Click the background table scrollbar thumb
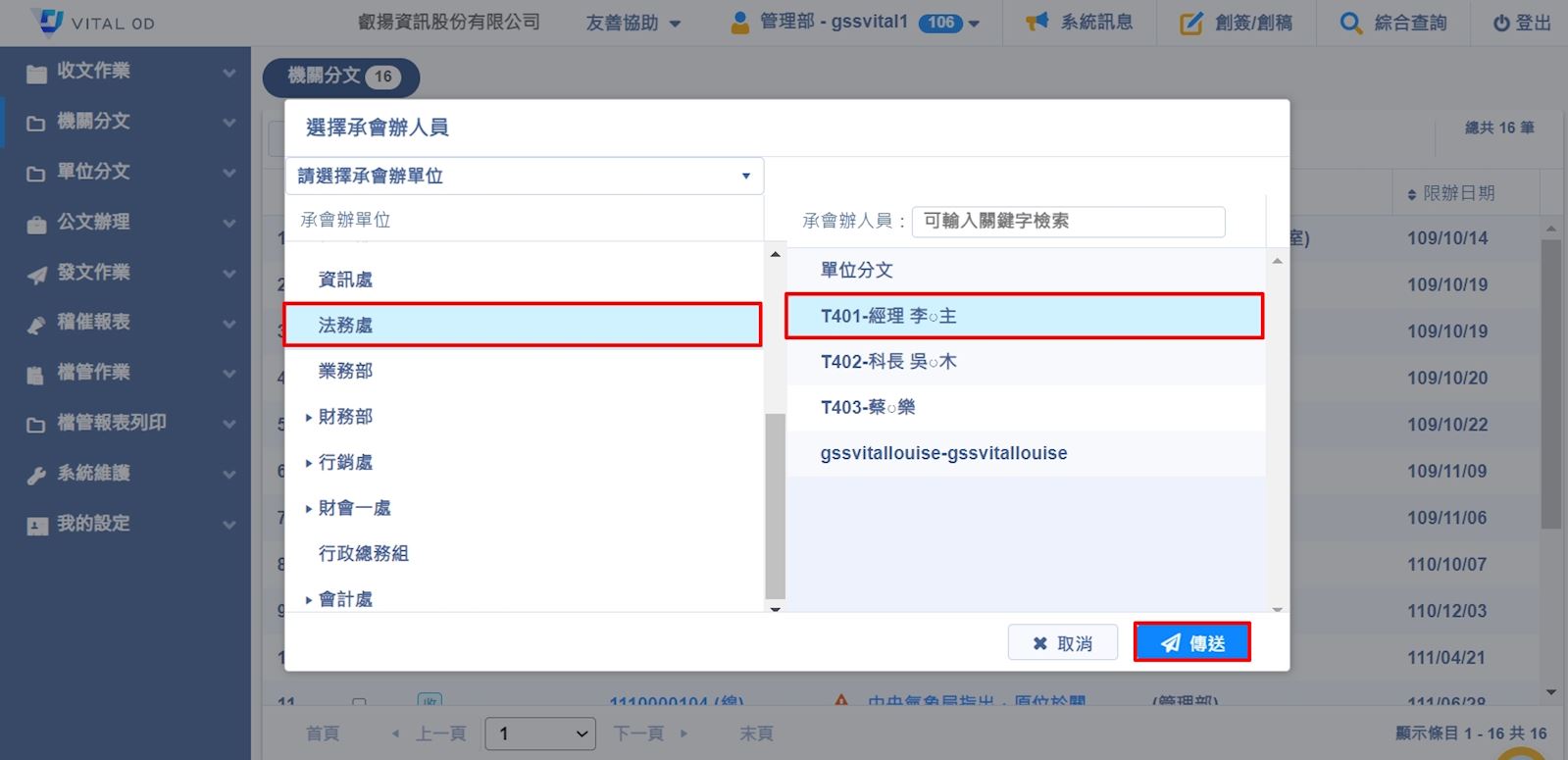The height and width of the screenshot is (760, 1568). pyautogui.click(x=1550, y=384)
